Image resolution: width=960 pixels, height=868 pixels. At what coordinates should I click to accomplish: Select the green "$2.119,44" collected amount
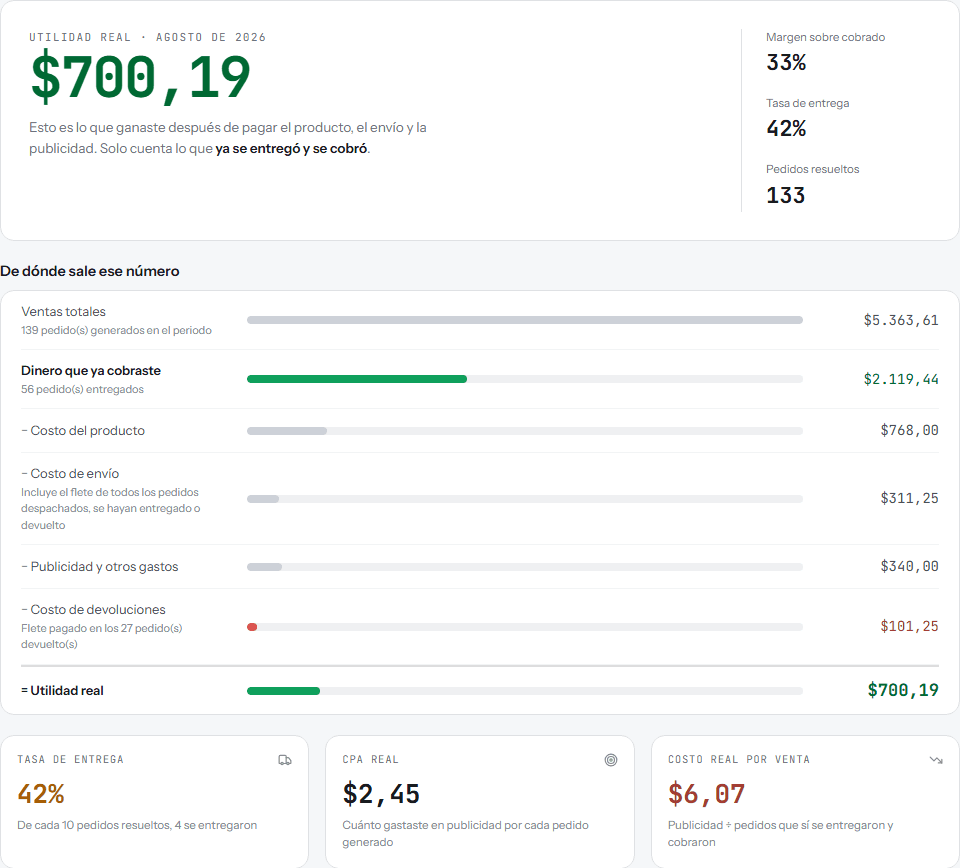pos(901,379)
